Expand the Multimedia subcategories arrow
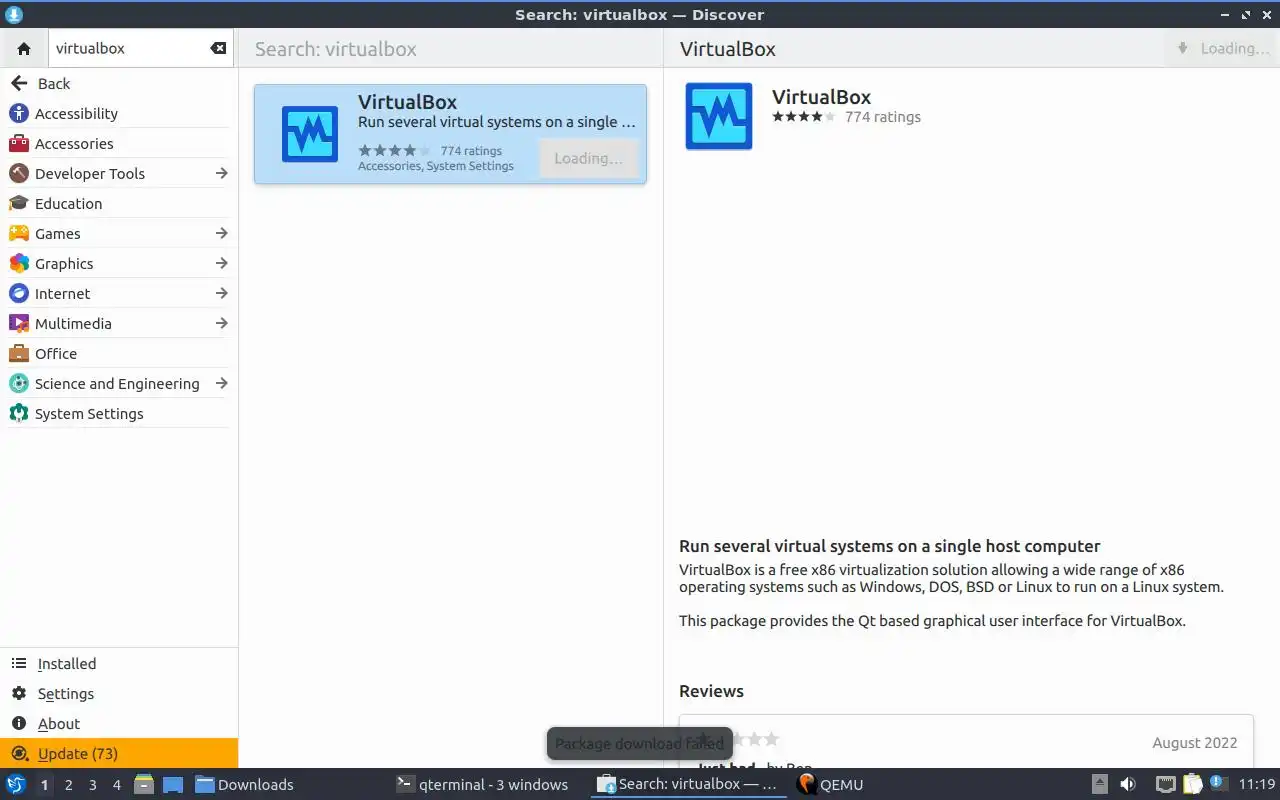The image size is (1280, 800). tap(221, 323)
